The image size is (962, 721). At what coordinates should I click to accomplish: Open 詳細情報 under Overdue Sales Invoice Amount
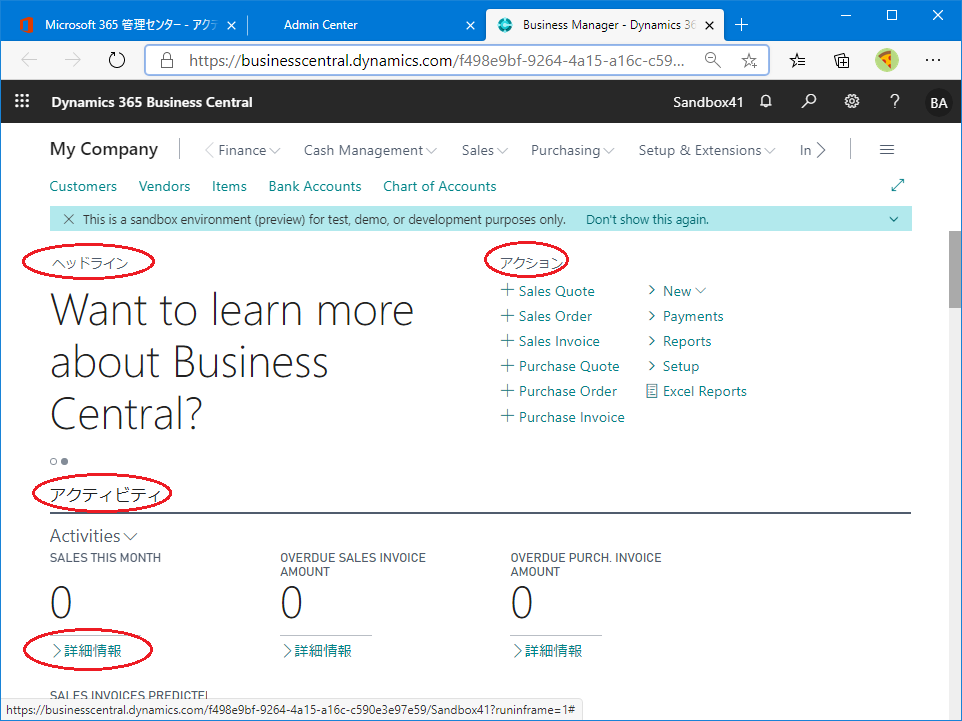pyautogui.click(x=317, y=650)
